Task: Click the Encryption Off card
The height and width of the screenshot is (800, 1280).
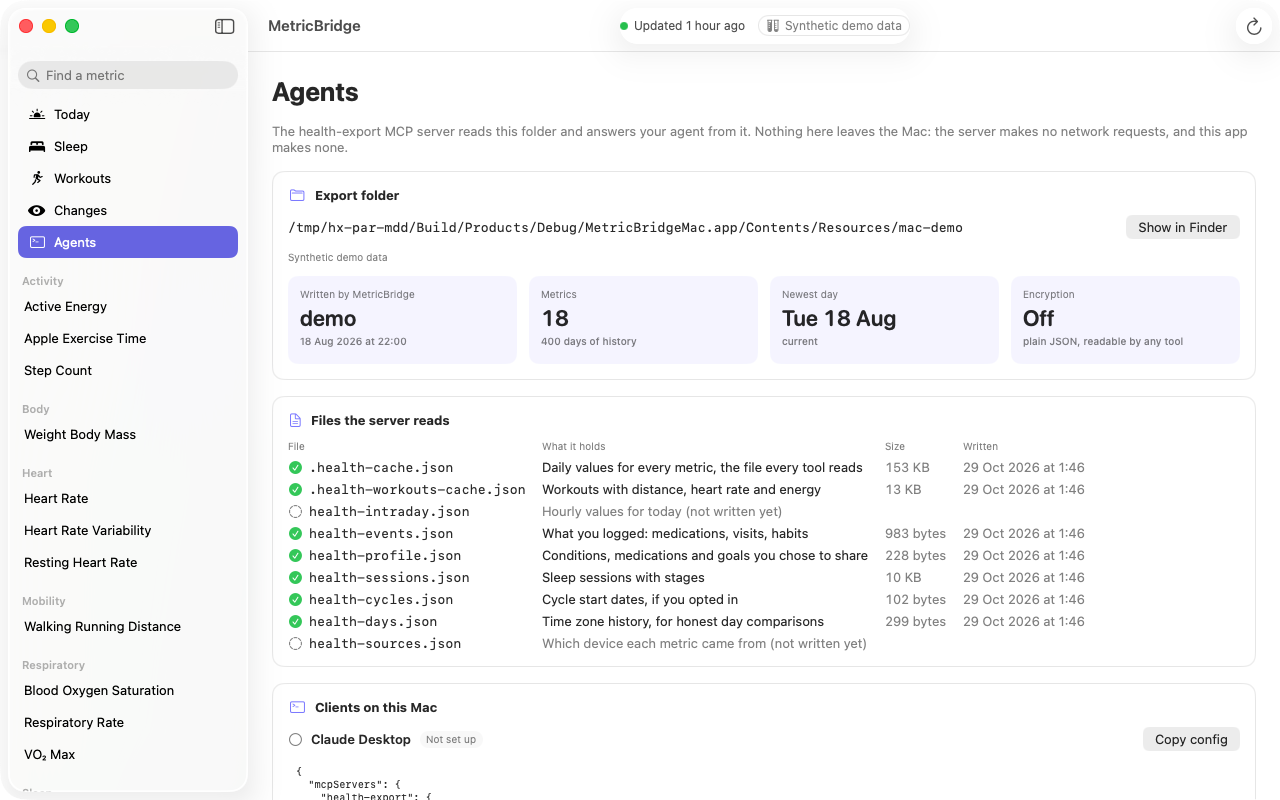Action: click(1125, 320)
